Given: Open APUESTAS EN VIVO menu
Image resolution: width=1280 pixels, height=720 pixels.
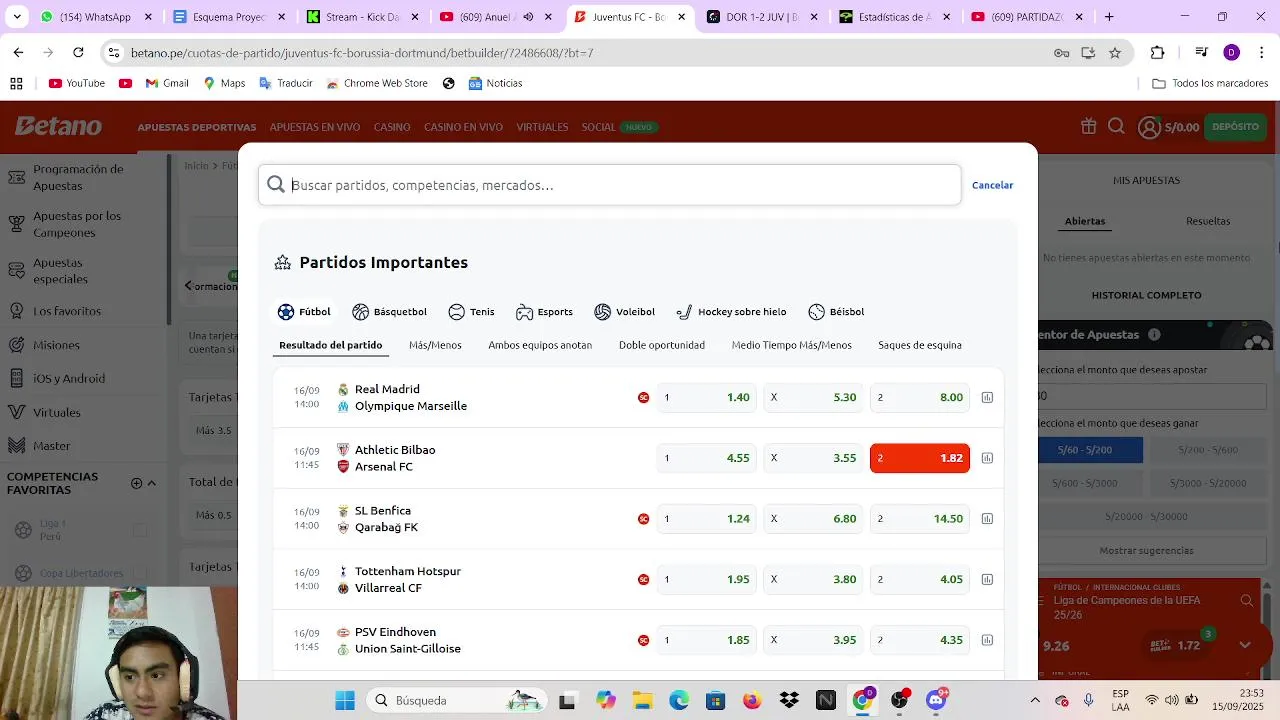Looking at the screenshot, I should [315, 127].
